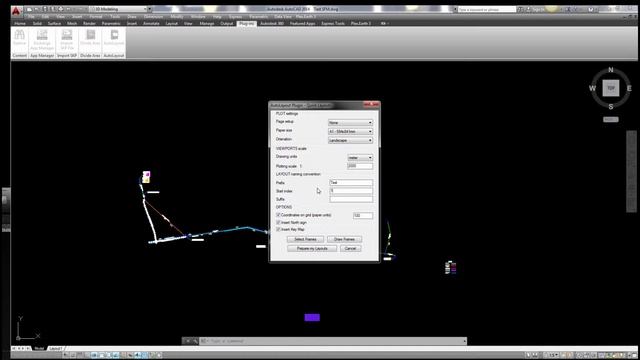Switch to the Output ribbon tab
This screenshot has height=360, width=640.
pos(227,24)
